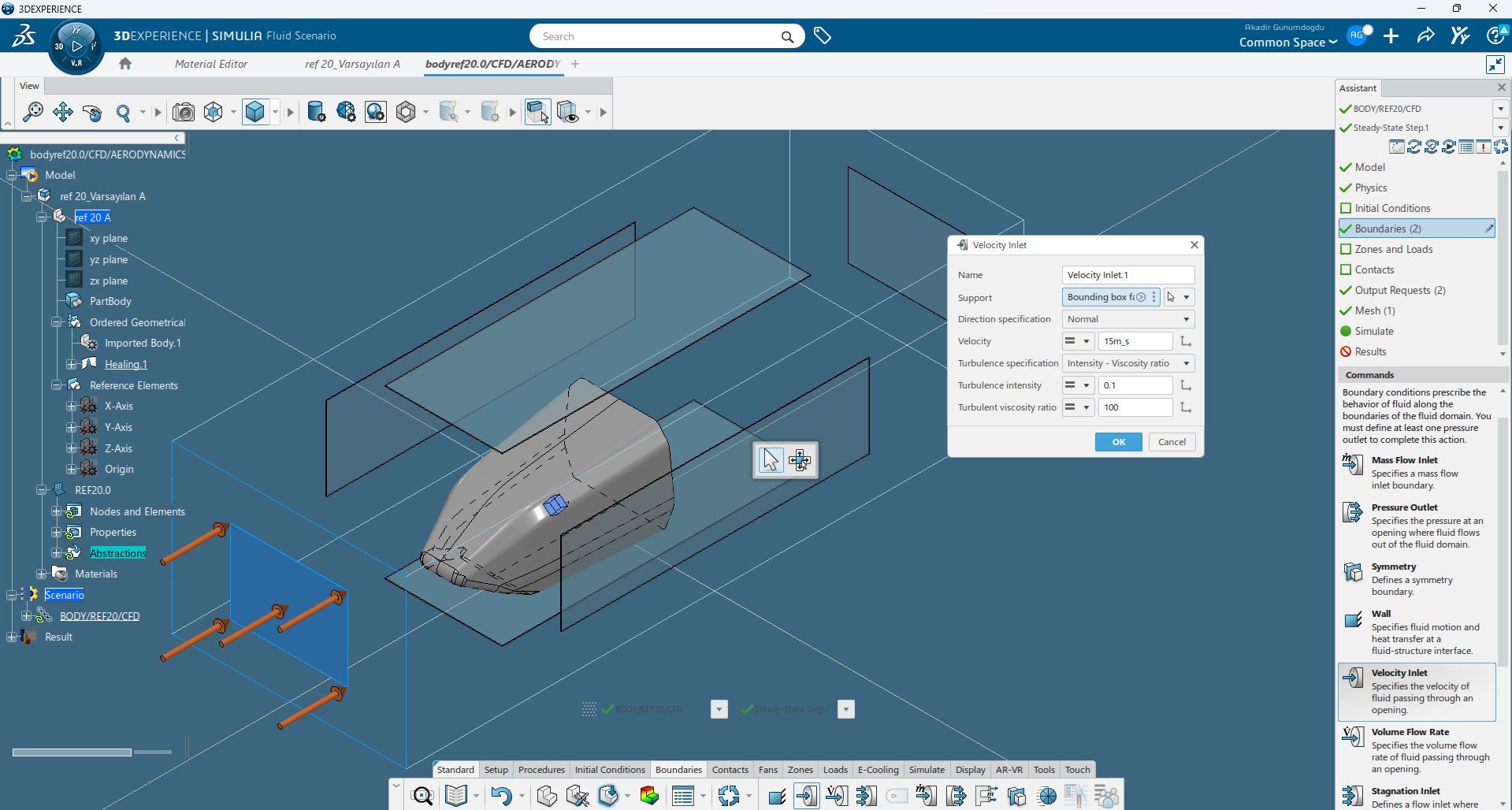Click the Symmetry command in Assistant
Screen dimensions: 1512x810
[1417, 579]
